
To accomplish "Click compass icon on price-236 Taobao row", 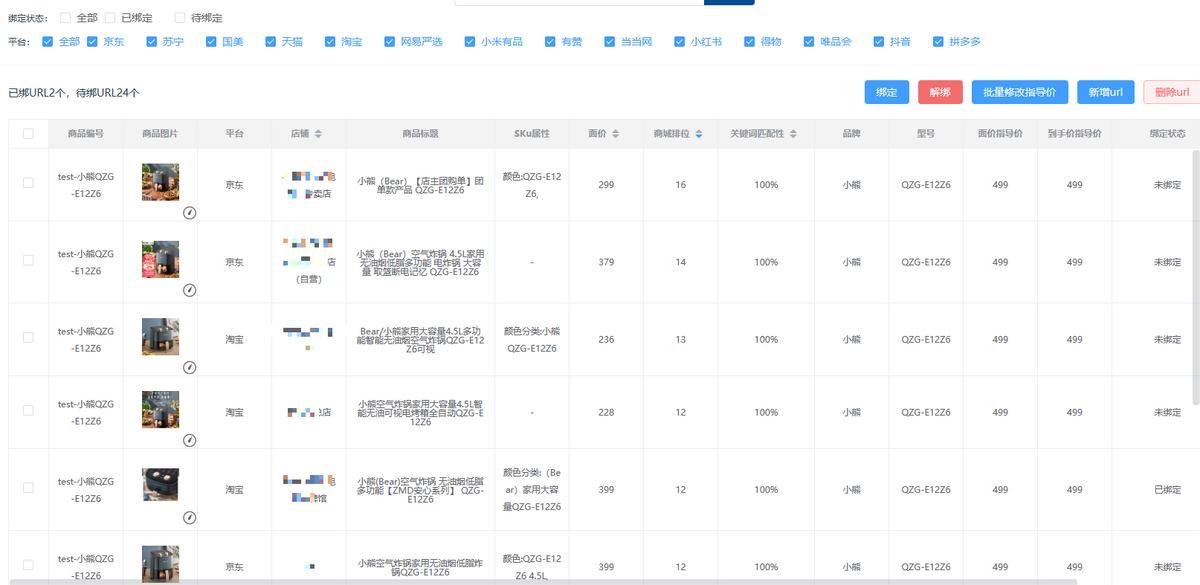I will [189, 367].
